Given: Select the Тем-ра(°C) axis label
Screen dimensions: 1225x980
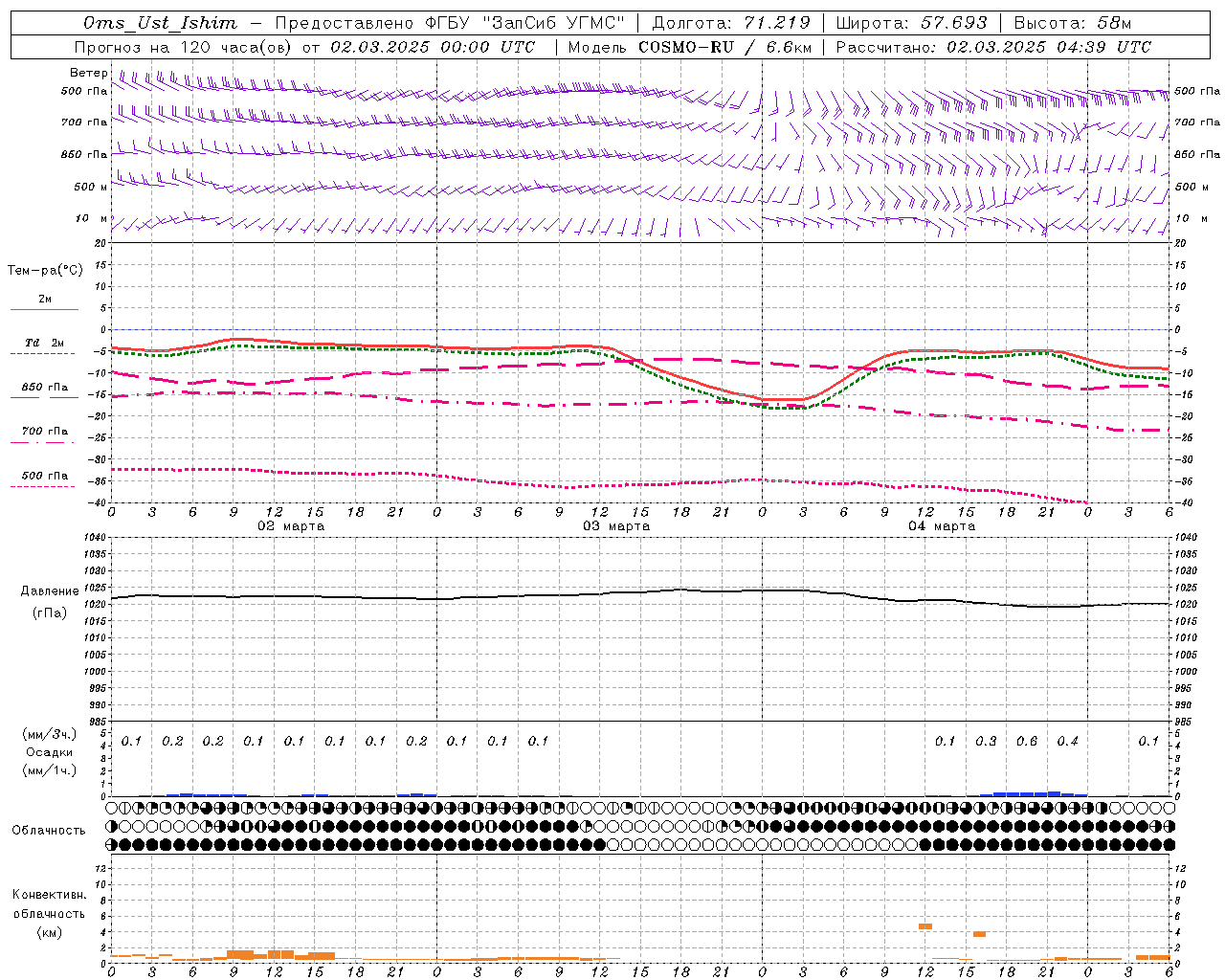Looking at the screenshot, I should point(45,271).
